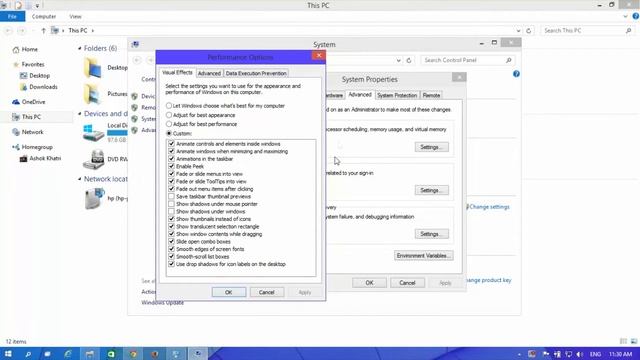Screen dimensions: 640x360
Task: Check Show shadows under windows
Action: click(x=171, y=211)
